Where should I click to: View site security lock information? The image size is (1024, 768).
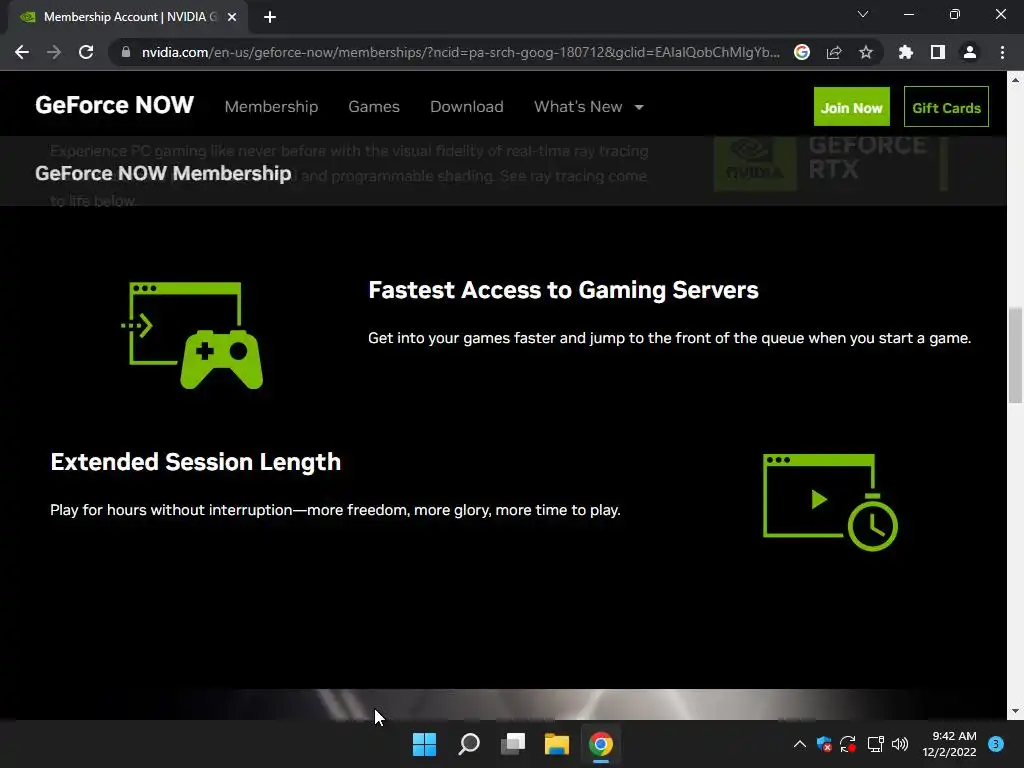click(x=126, y=52)
